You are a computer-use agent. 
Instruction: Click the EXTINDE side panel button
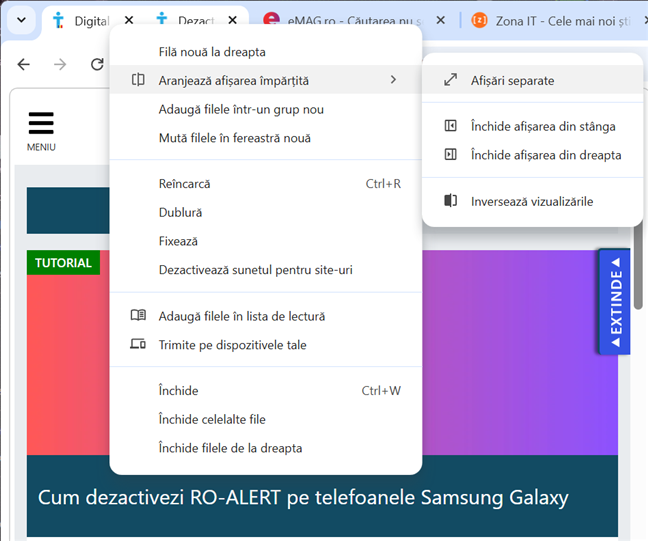click(x=615, y=301)
